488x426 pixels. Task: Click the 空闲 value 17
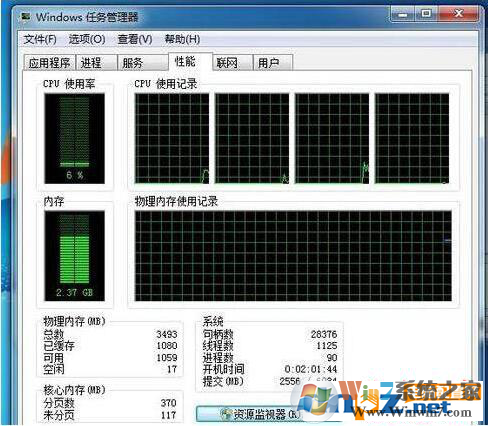pyautogui.click(x=172, y=369)
